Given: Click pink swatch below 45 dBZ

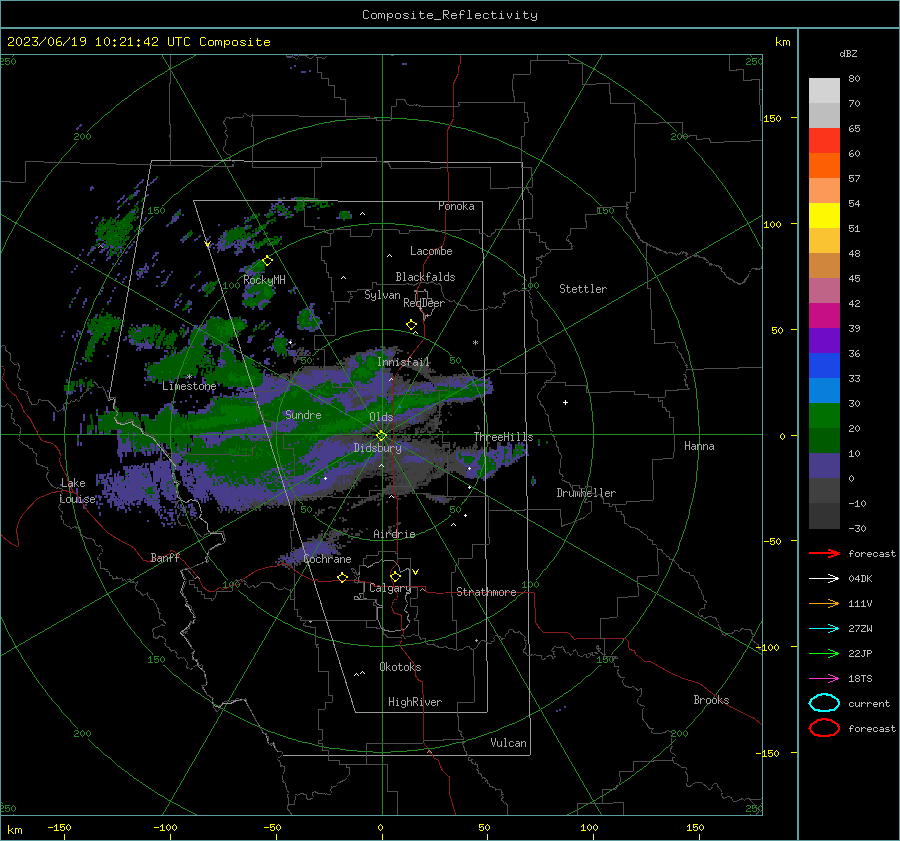Looking at the screenshot, I should pyautogui.click(x=824, y=290).
